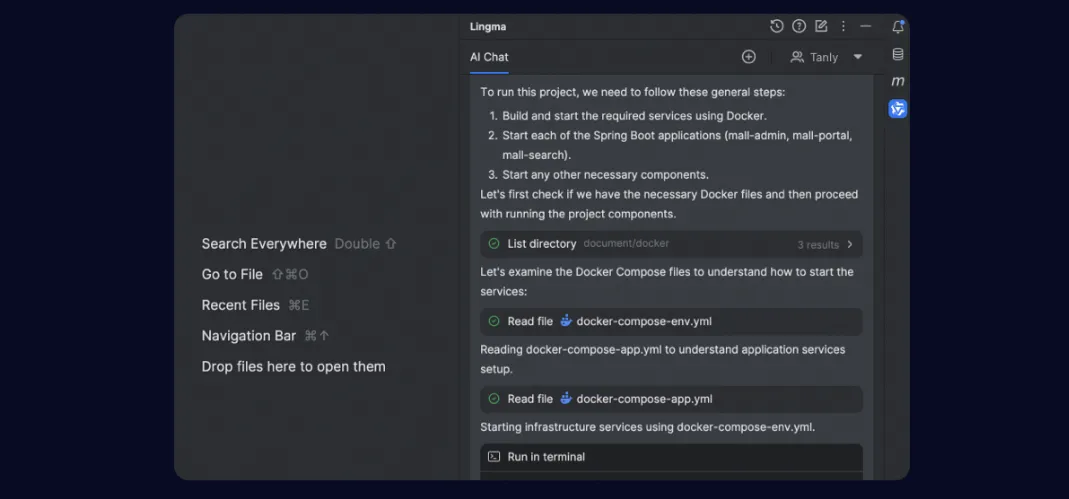Click green check on docker-compose-app.yml Read file
The height and width of the screenshot is (499, 1069).
494,399
